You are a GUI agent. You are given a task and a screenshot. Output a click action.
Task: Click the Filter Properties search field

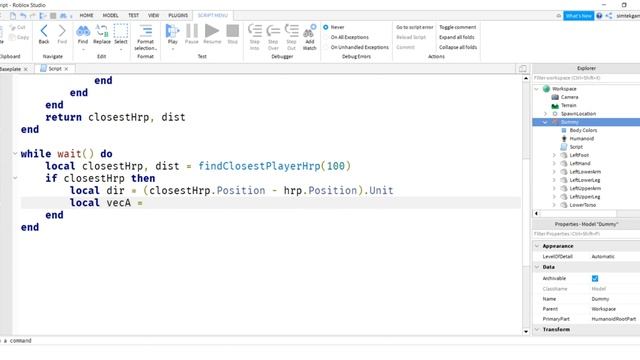point(586,234)
